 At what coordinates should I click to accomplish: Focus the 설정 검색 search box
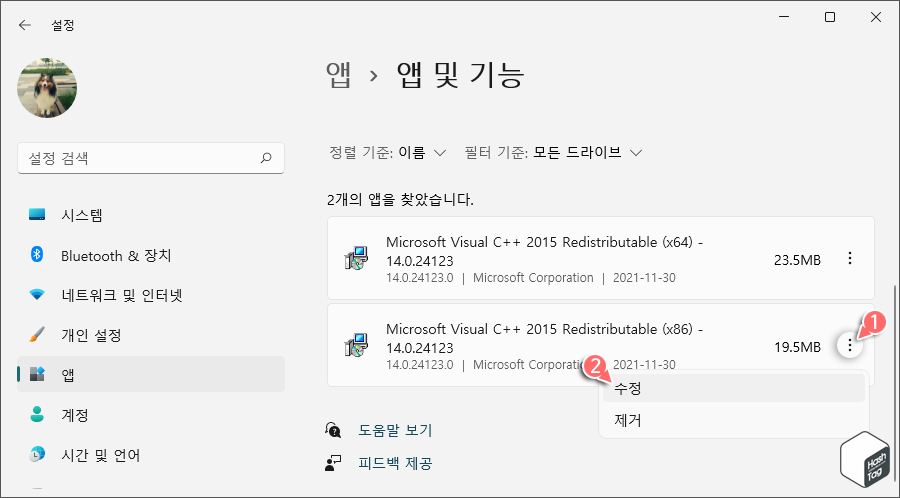[x=151, y=158]
